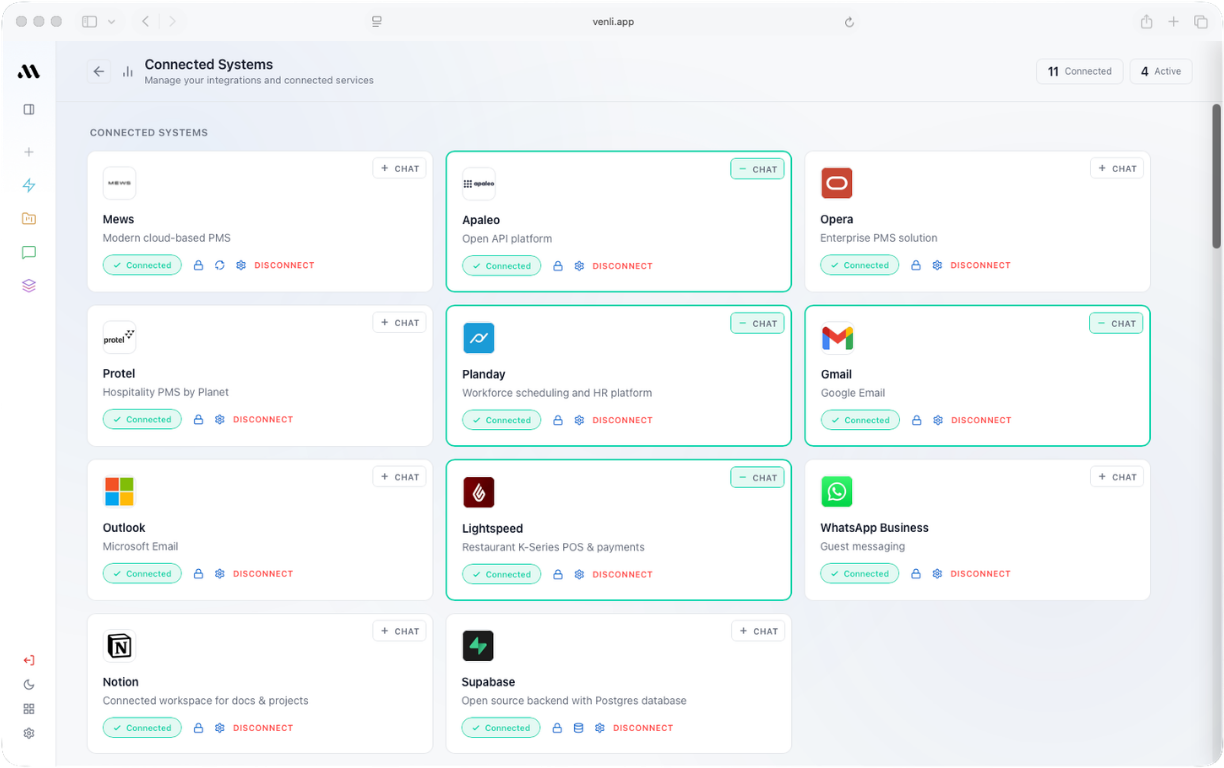Open the green chat bubble sidebar icon
Image resolution: width=1224 pixels, height=768 pixels.
click(x=29, y=252)
